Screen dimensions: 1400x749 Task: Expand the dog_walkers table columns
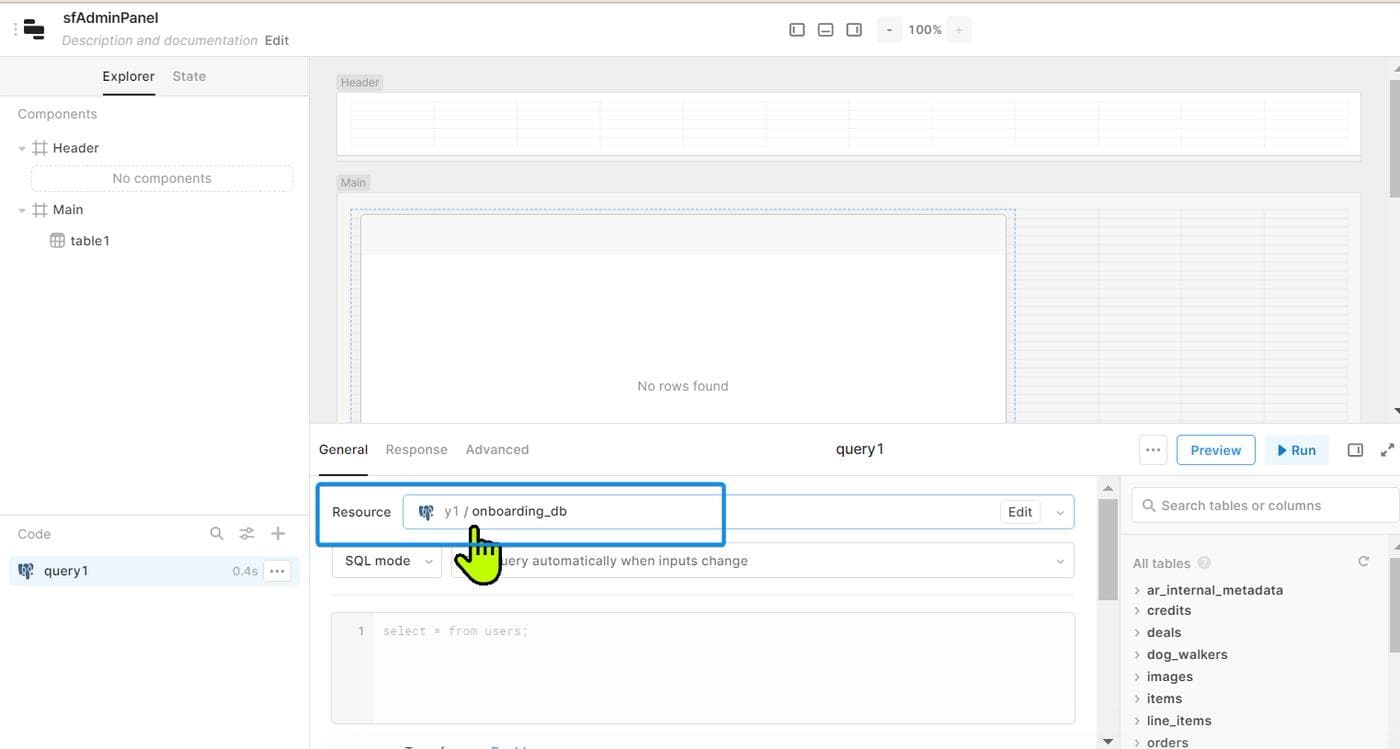(1138, 655)
